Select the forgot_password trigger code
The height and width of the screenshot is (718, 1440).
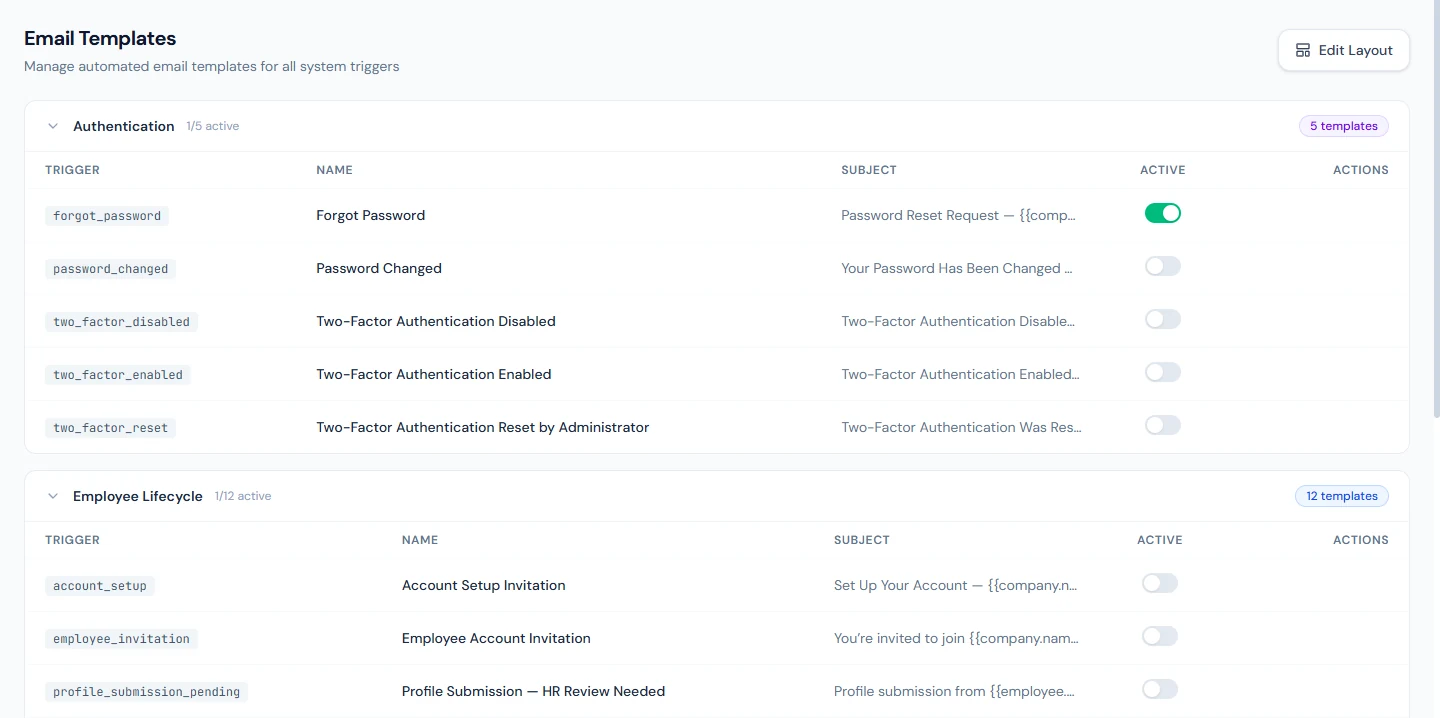coord(107,216)
